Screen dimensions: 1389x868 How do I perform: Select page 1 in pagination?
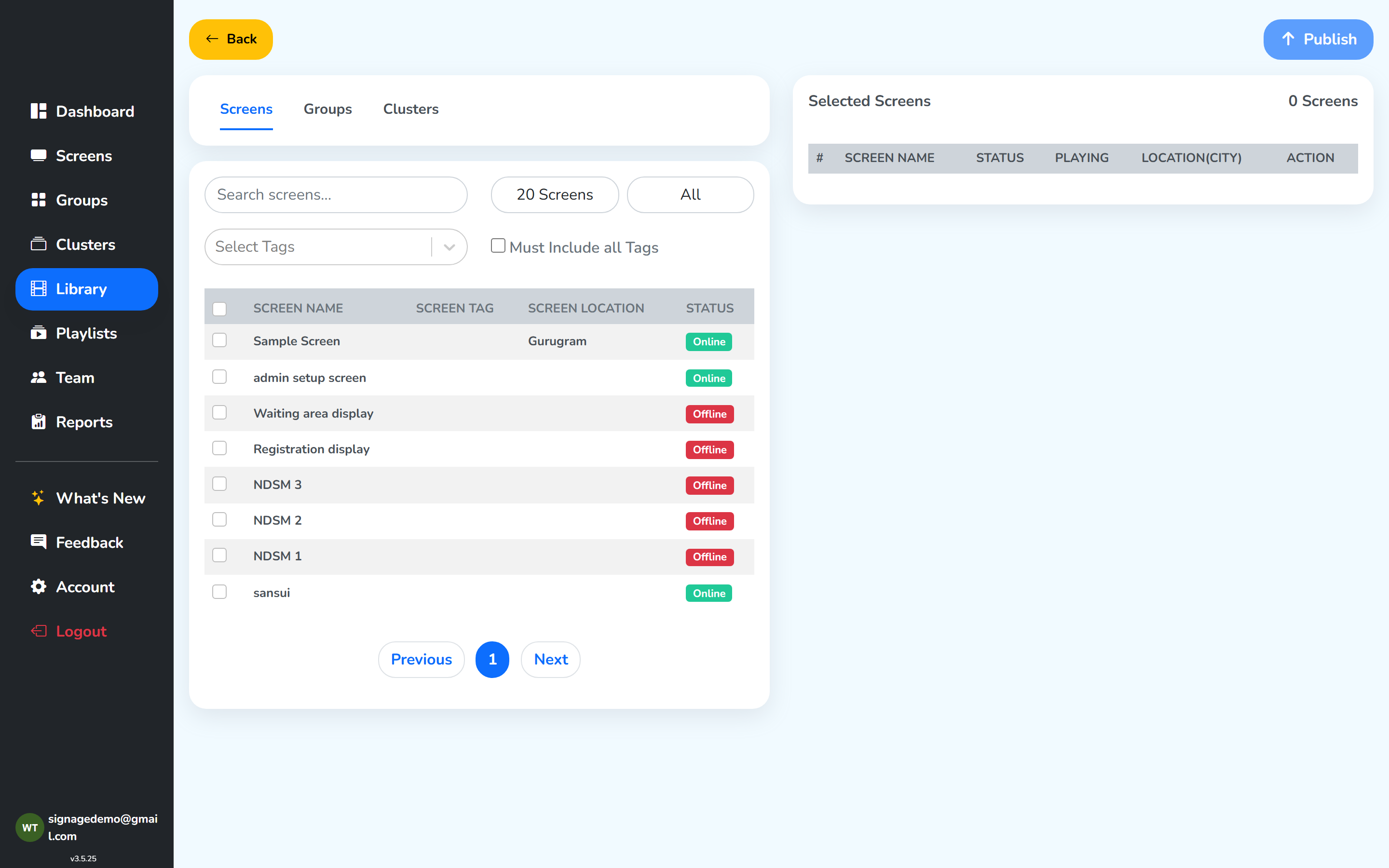point(492,659)
